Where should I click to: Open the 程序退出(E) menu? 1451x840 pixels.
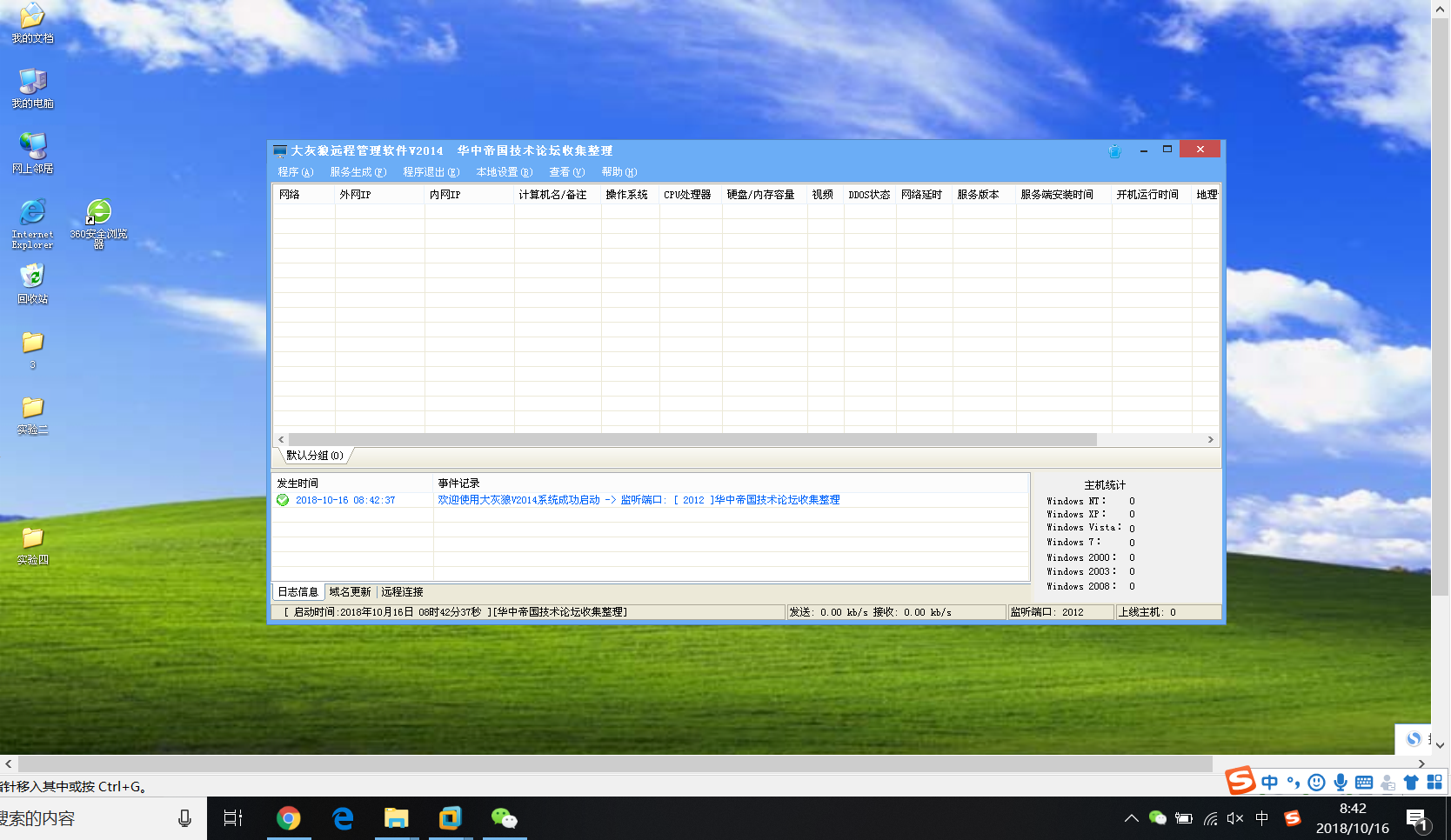point(431,172)
